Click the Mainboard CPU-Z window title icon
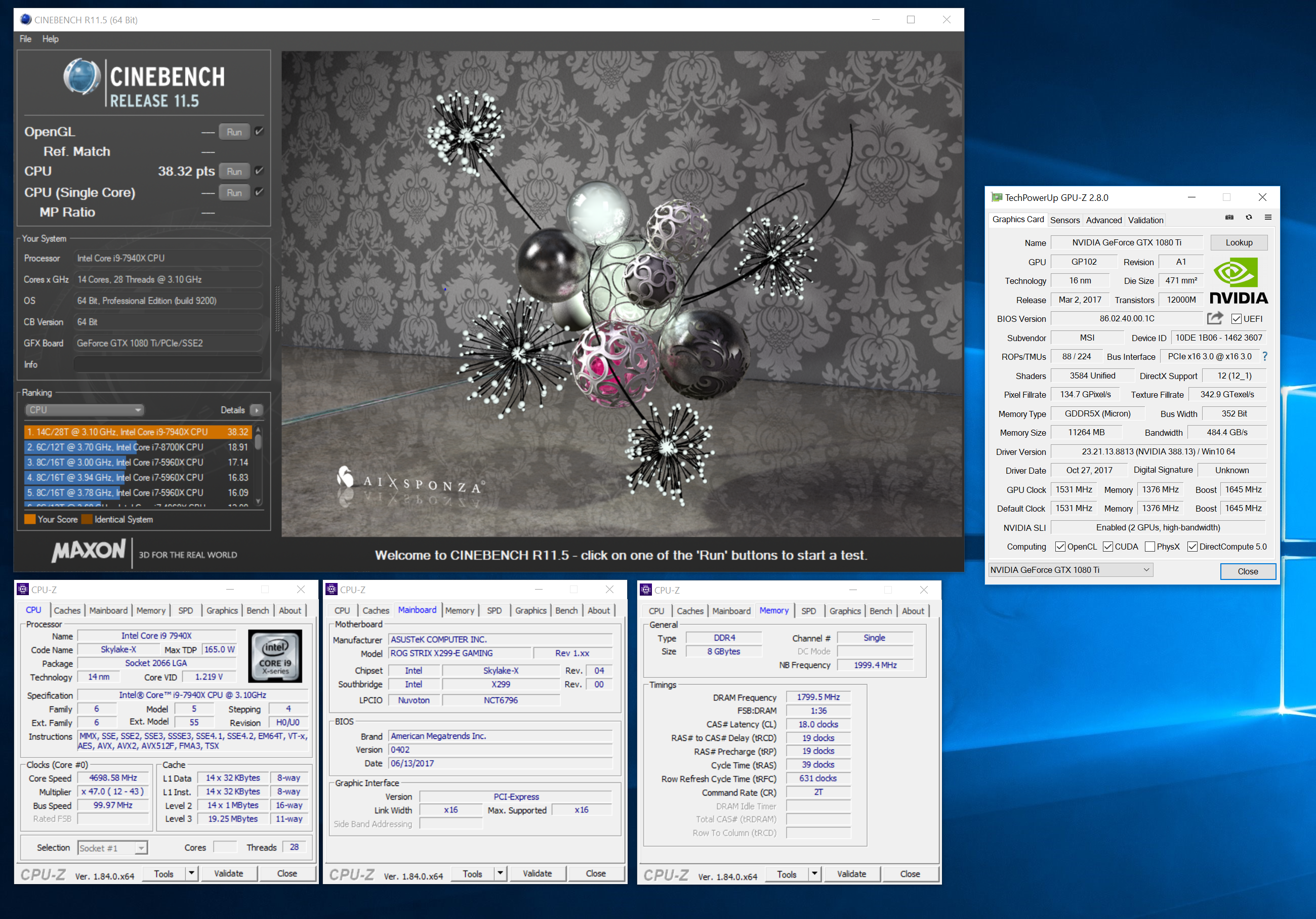Viewport: 1316px width, 919px height. click(332, 589)
